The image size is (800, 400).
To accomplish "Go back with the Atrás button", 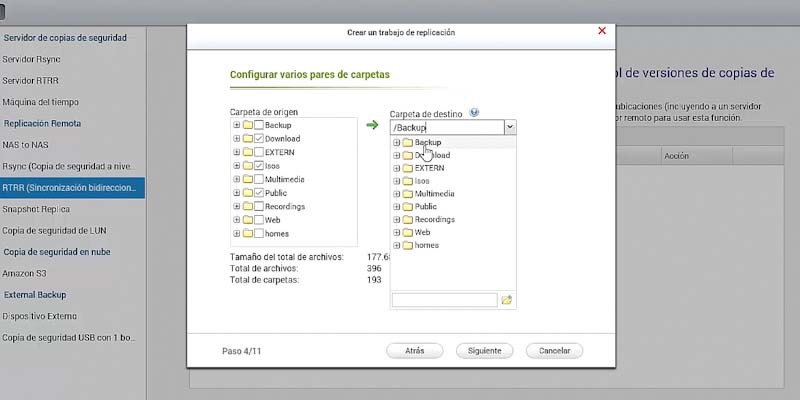I will click(415, 351).
